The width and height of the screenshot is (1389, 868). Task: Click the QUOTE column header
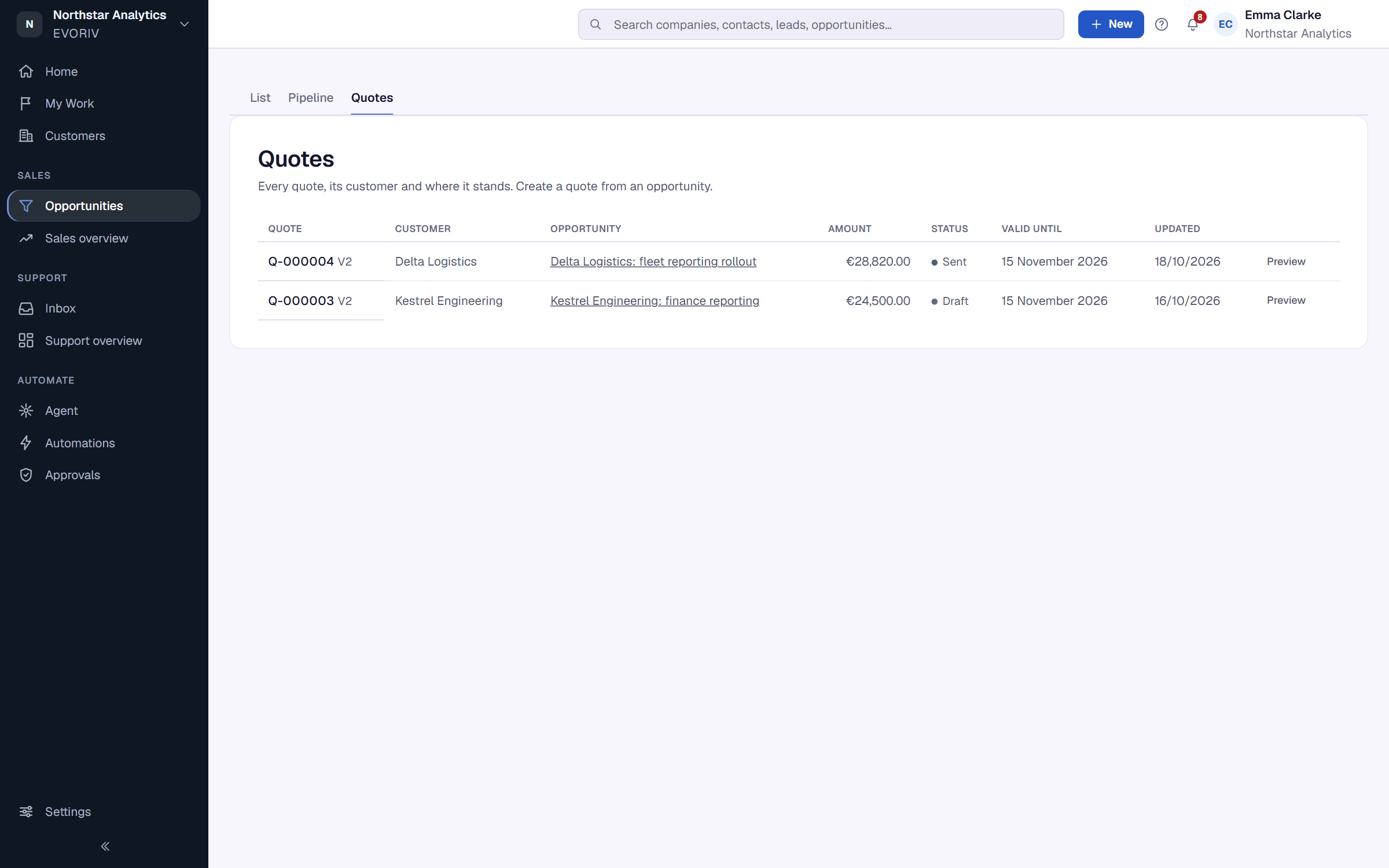285,229
